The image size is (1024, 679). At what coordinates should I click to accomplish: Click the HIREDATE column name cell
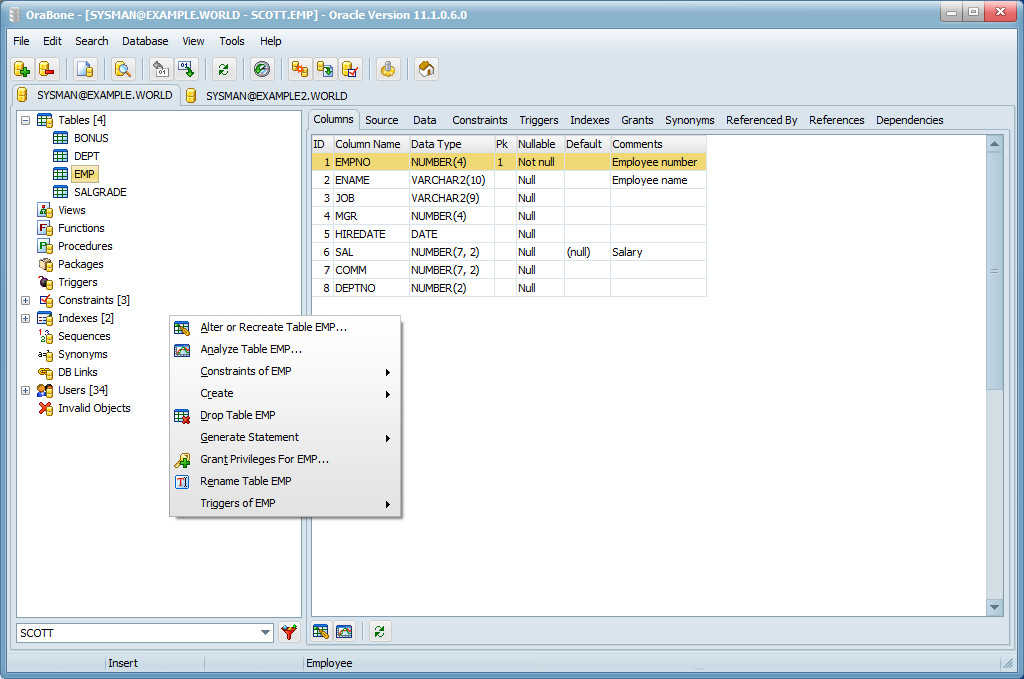click(x=371, y=234)
